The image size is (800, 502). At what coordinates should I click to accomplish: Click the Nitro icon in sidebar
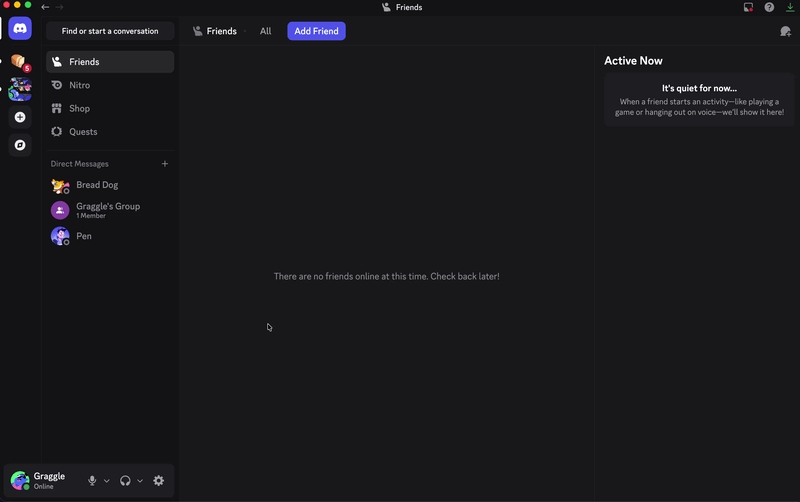(57, 85)
